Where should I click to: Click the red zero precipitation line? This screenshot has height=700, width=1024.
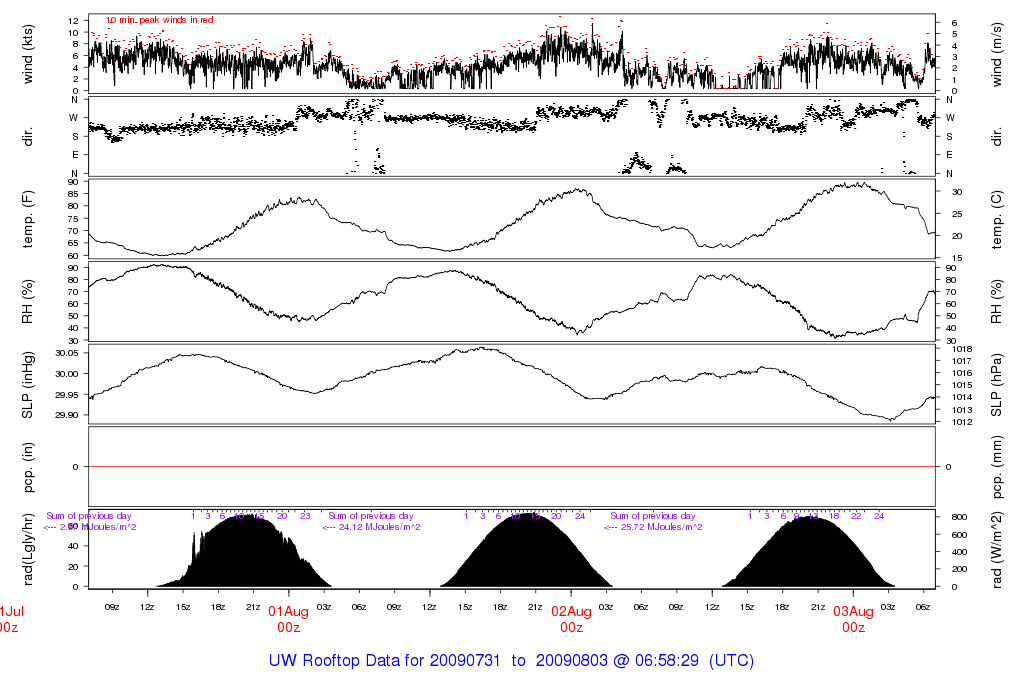tap(512, 466)
